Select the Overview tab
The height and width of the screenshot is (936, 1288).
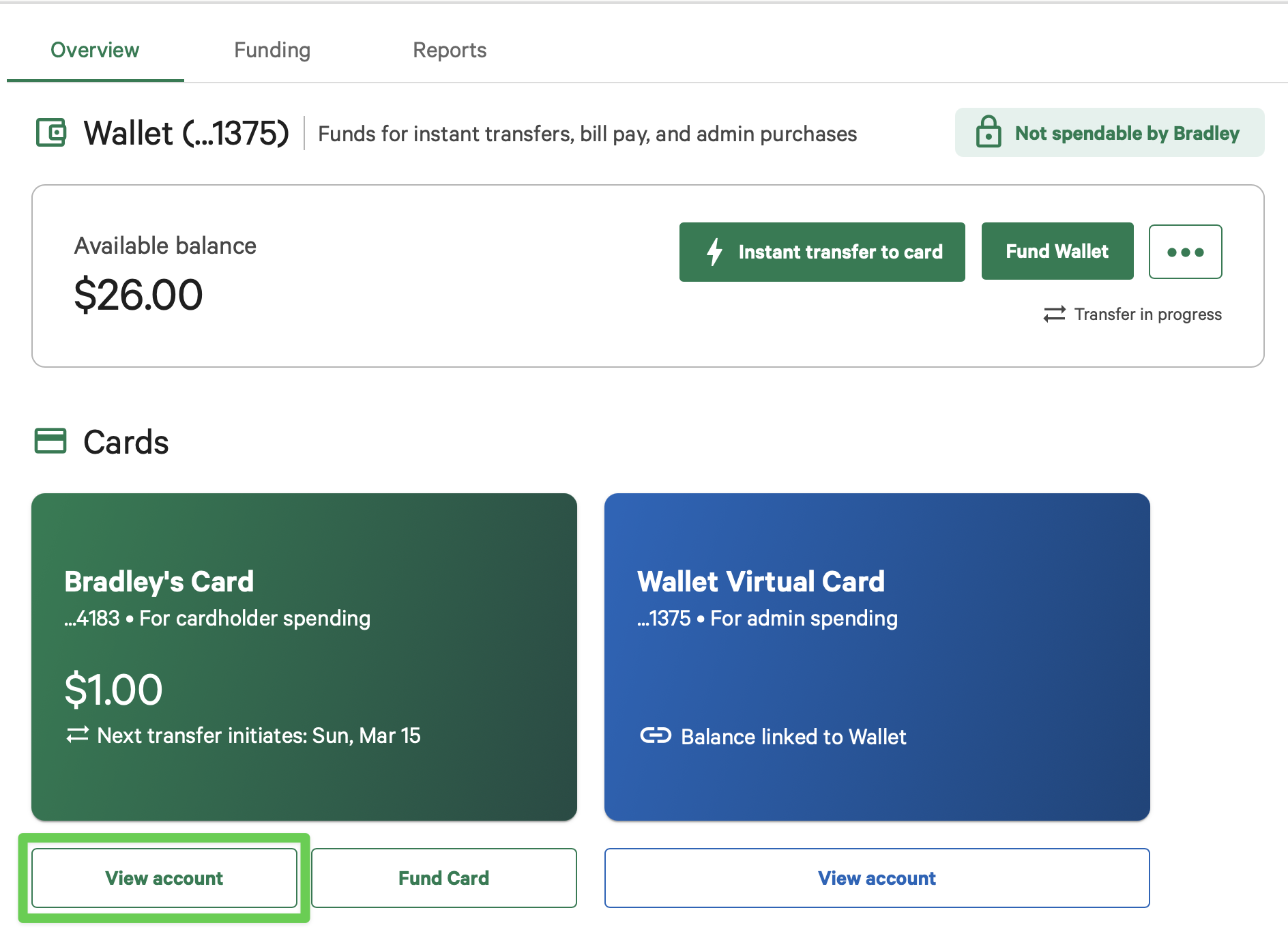[x=95, y=50]
